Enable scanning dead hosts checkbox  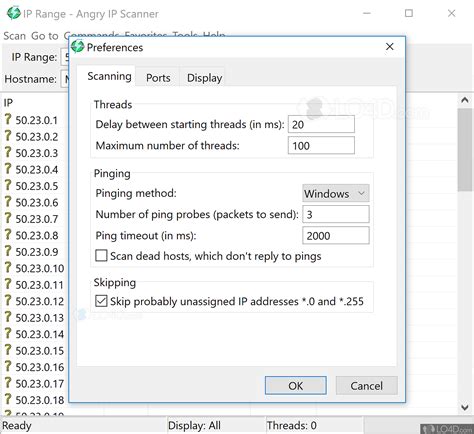(101, 256)
